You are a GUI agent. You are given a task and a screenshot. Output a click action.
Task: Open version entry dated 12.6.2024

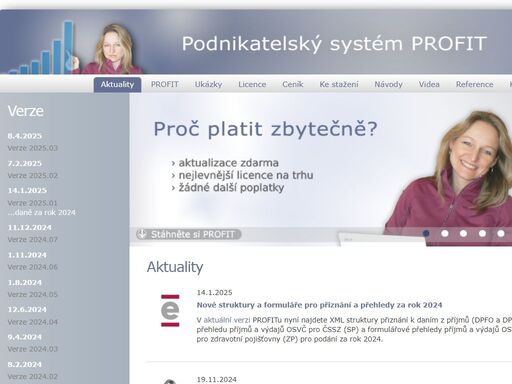pyautogui.click(x=27, y=310)
